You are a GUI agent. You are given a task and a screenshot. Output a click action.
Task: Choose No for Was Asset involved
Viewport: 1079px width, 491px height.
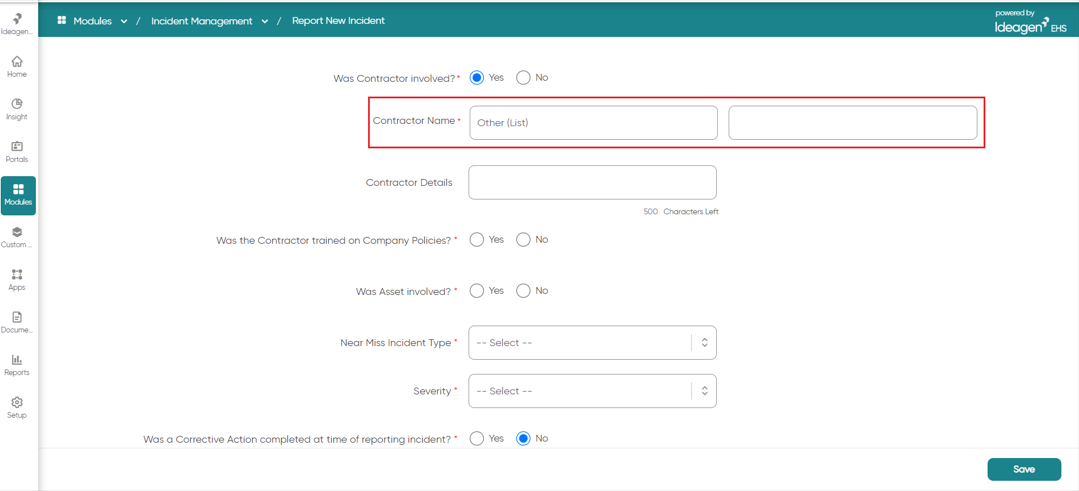523,291
